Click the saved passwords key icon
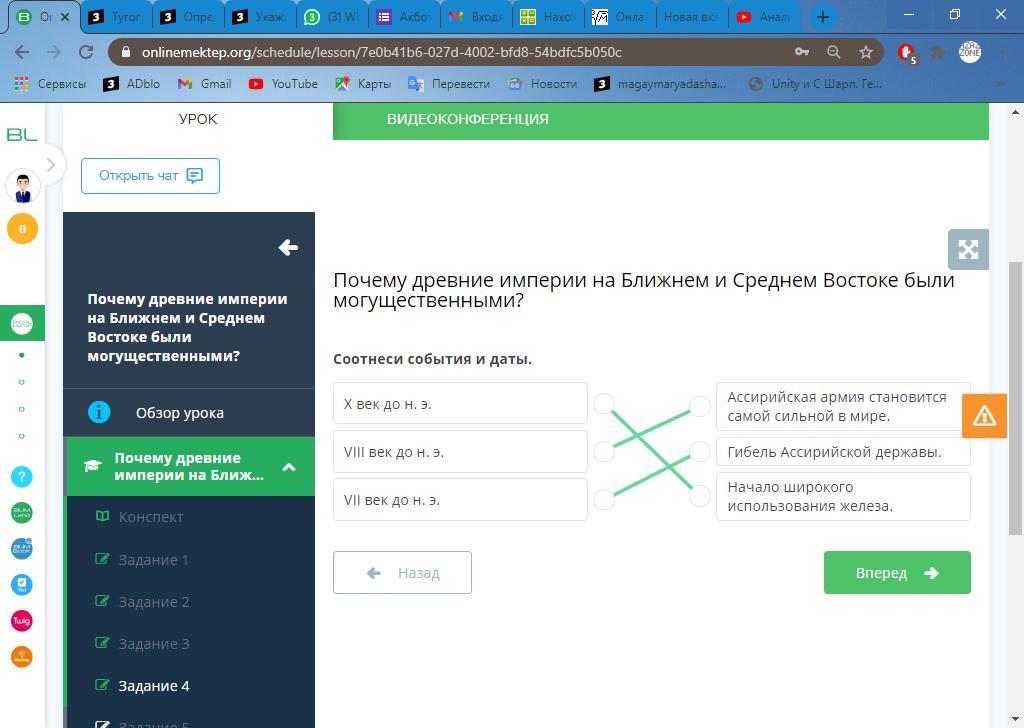The image size is (1024, 728). click(x=802, y=52)
